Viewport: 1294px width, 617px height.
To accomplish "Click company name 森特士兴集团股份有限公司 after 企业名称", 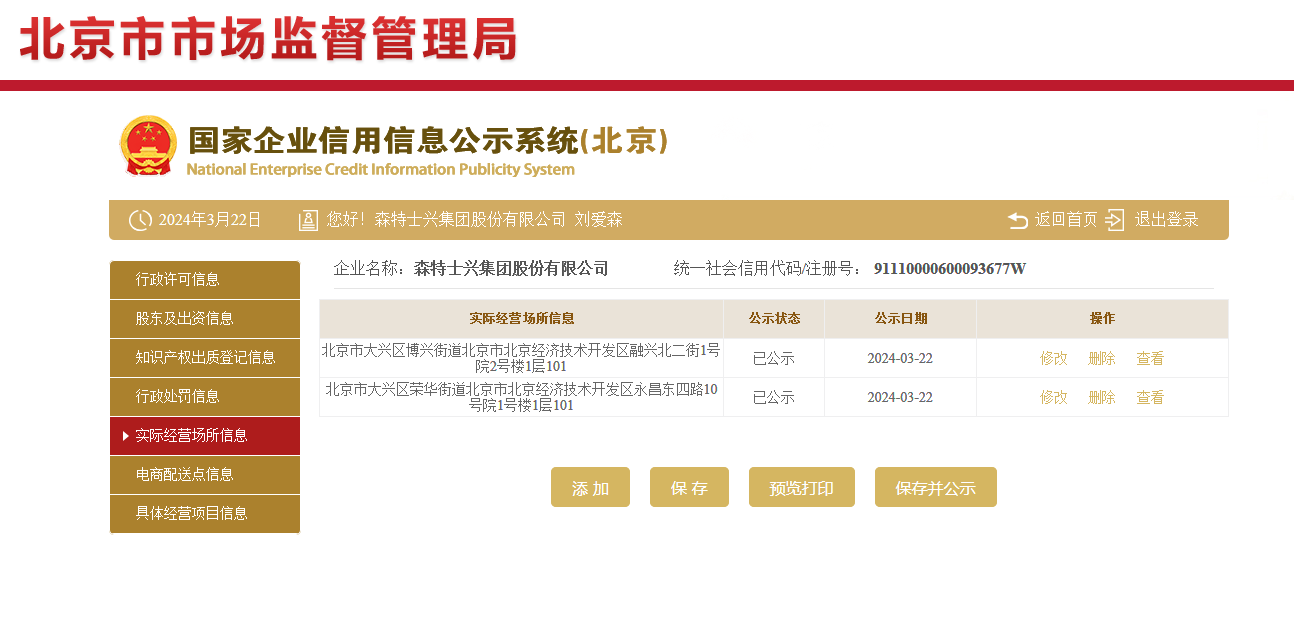I will [511, 269].
